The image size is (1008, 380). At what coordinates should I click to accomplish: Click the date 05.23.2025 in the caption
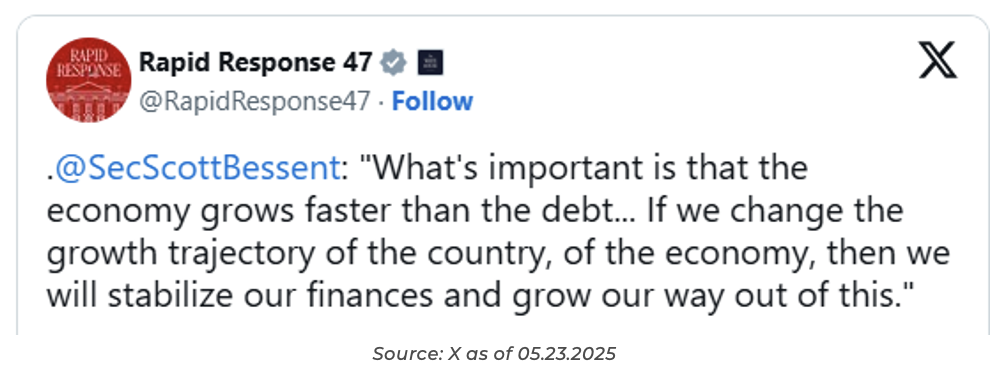(x=567, y=353)
